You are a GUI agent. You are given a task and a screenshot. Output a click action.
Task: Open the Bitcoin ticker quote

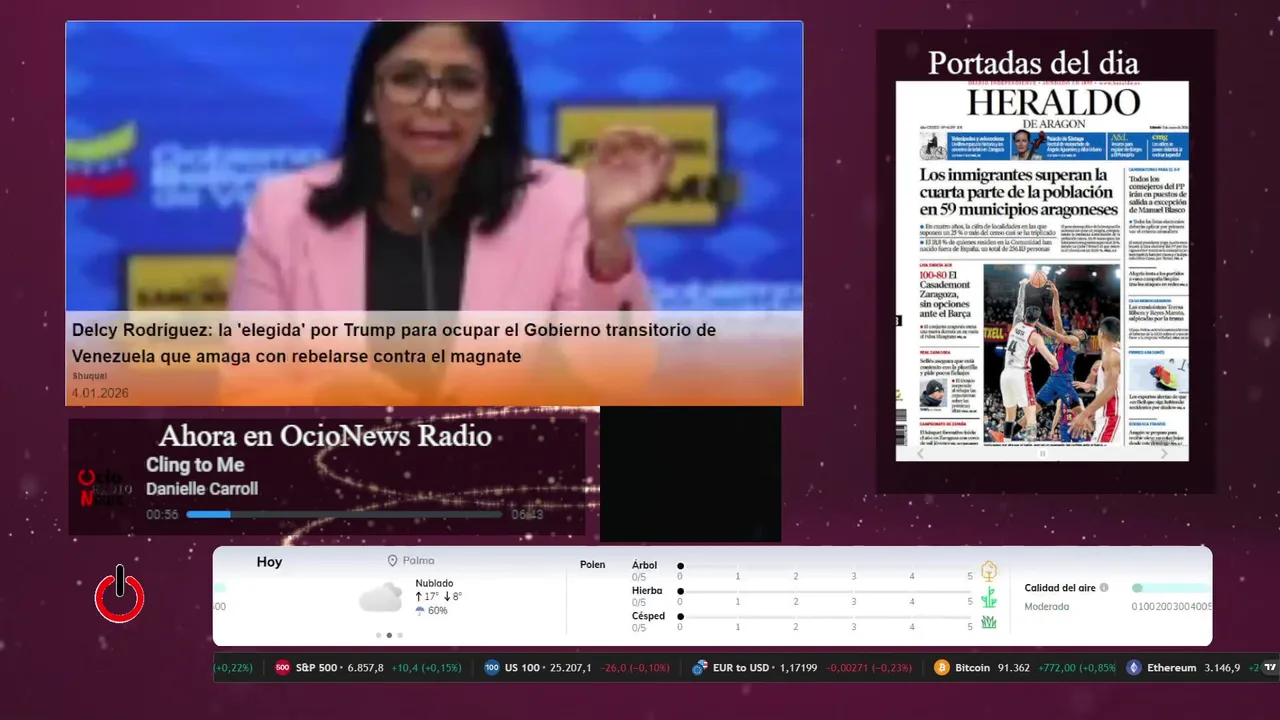pyautogui.click(x=1025, y=668)
